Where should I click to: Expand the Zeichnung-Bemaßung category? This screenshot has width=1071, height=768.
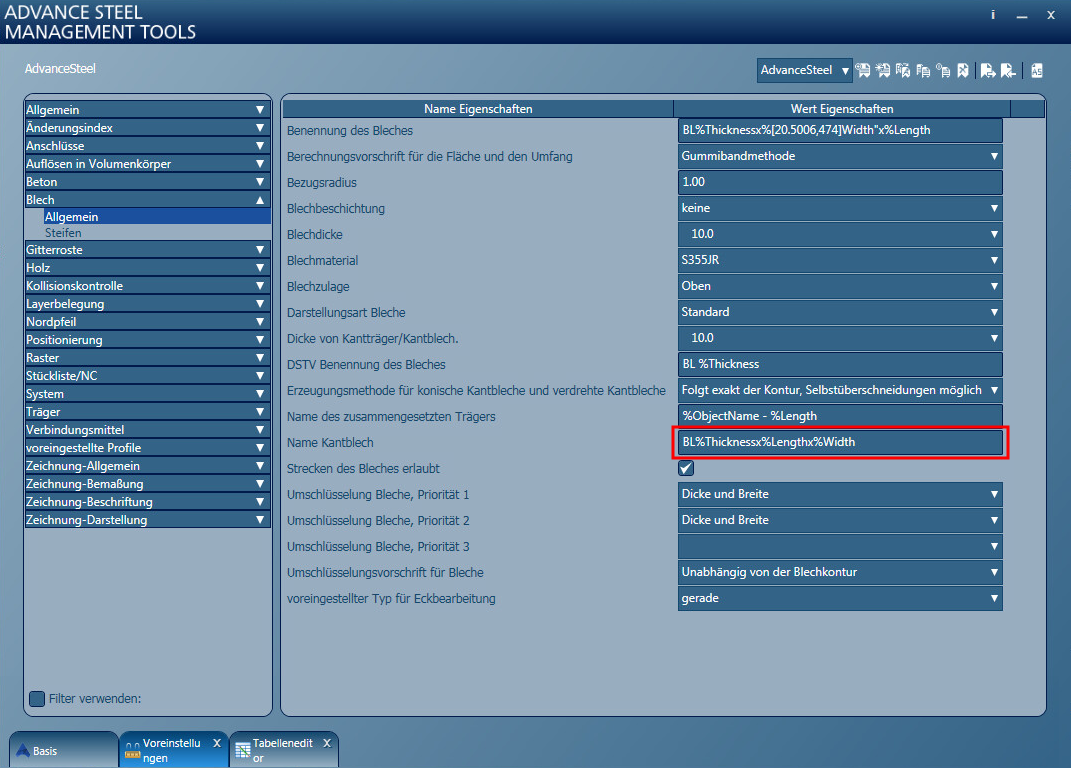pyautogui.click(x=148, y=484)
